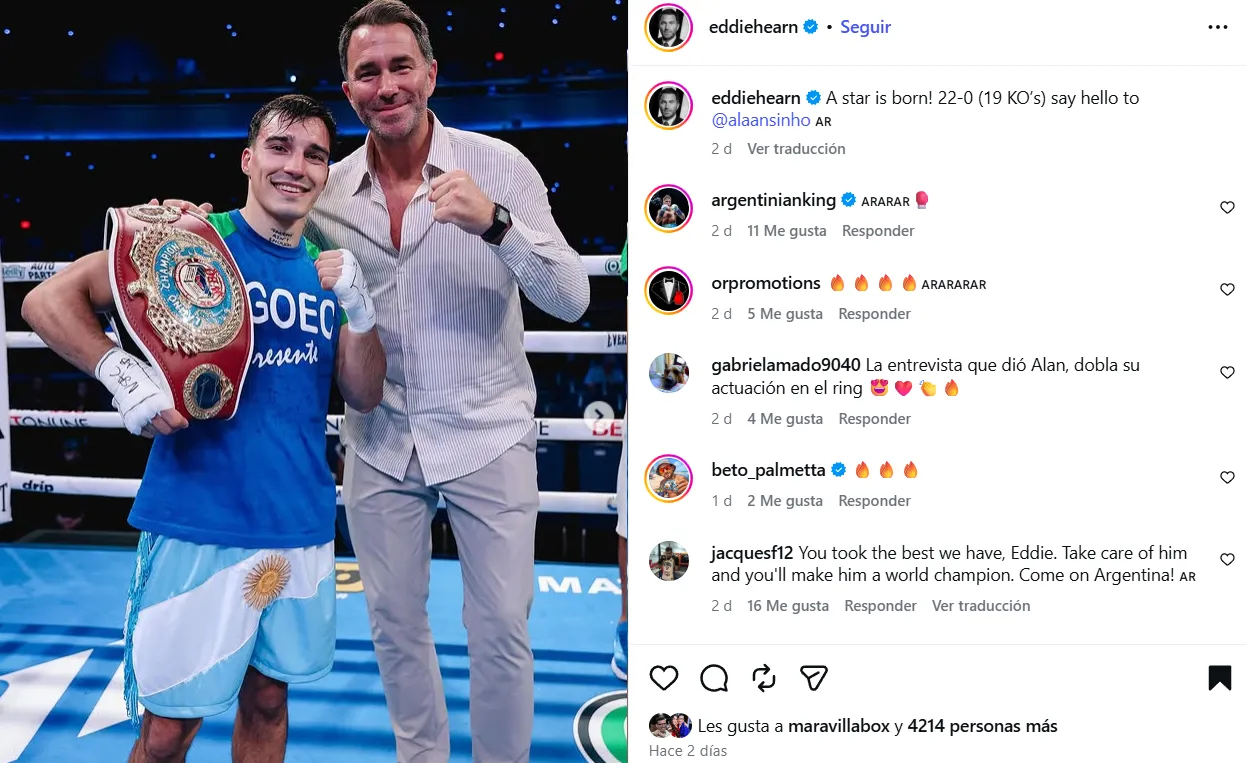Share post with paper plane icon
This screenshot has height=763, width=1246.
click(814, 678)
